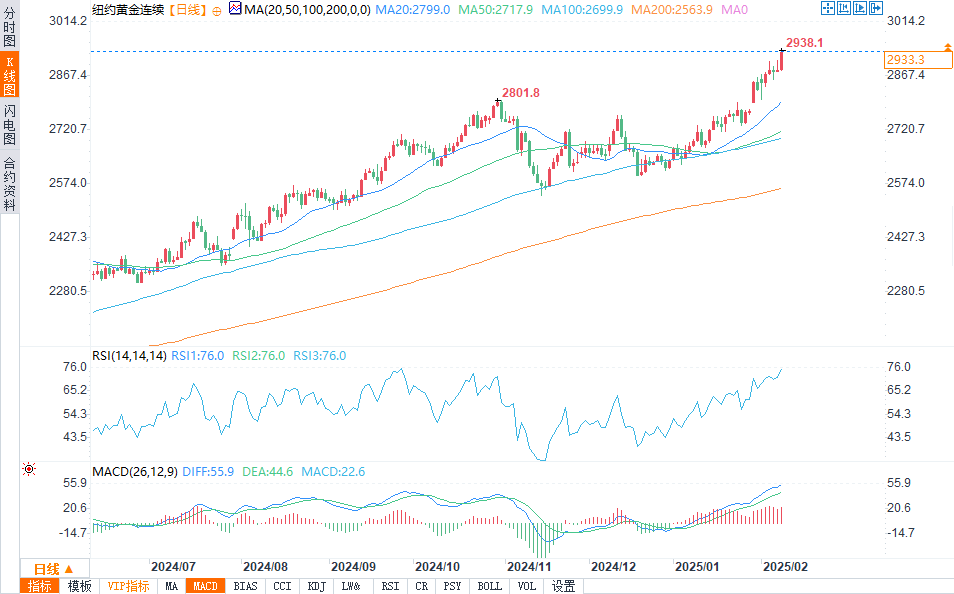Click the orange price alert marker on axis
This screenshot has width=954, height=594.
(x=945, y=47)
